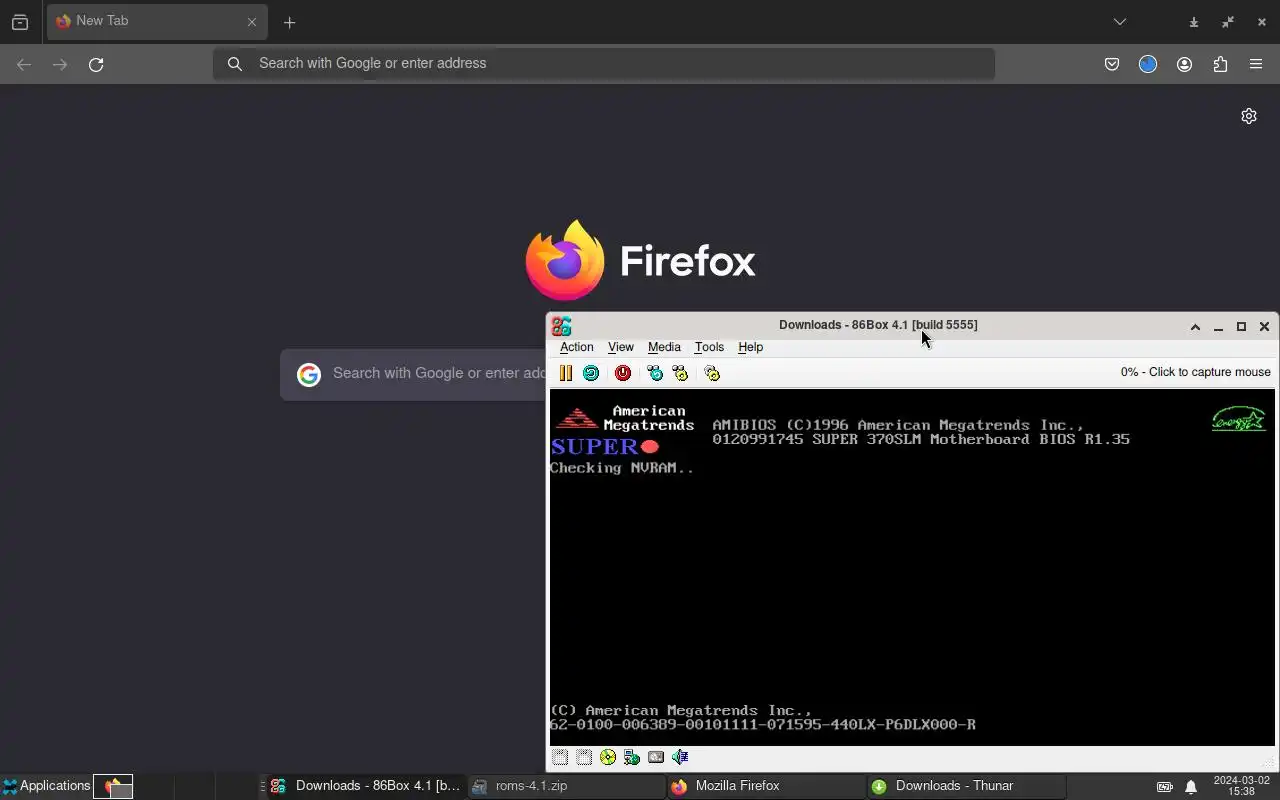Open Firefox account icon
The height and width of the screenshot is (800, 1280).
pos(1184,65)
